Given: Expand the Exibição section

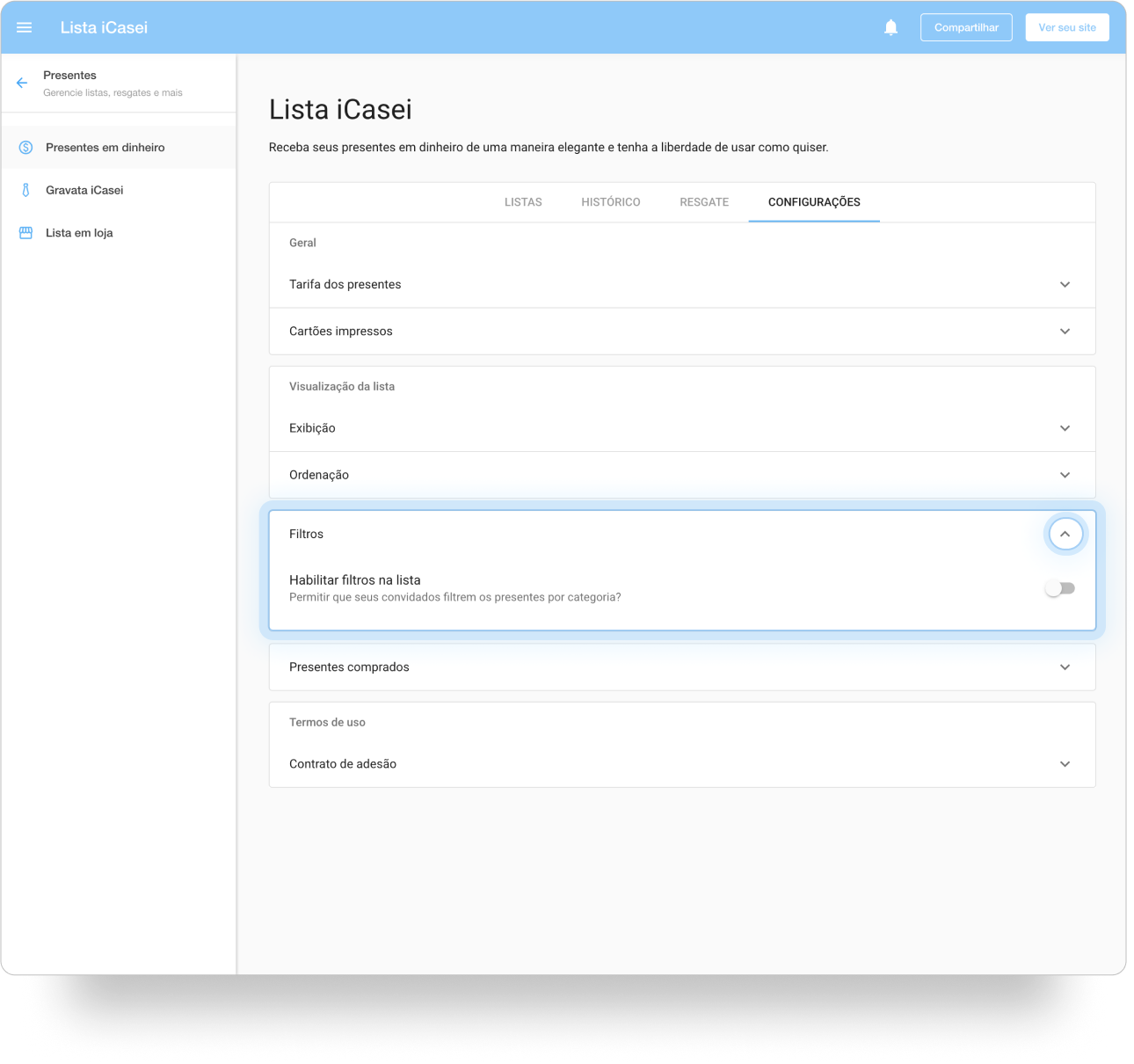Looking at the screenshot, I should 1065,428.
